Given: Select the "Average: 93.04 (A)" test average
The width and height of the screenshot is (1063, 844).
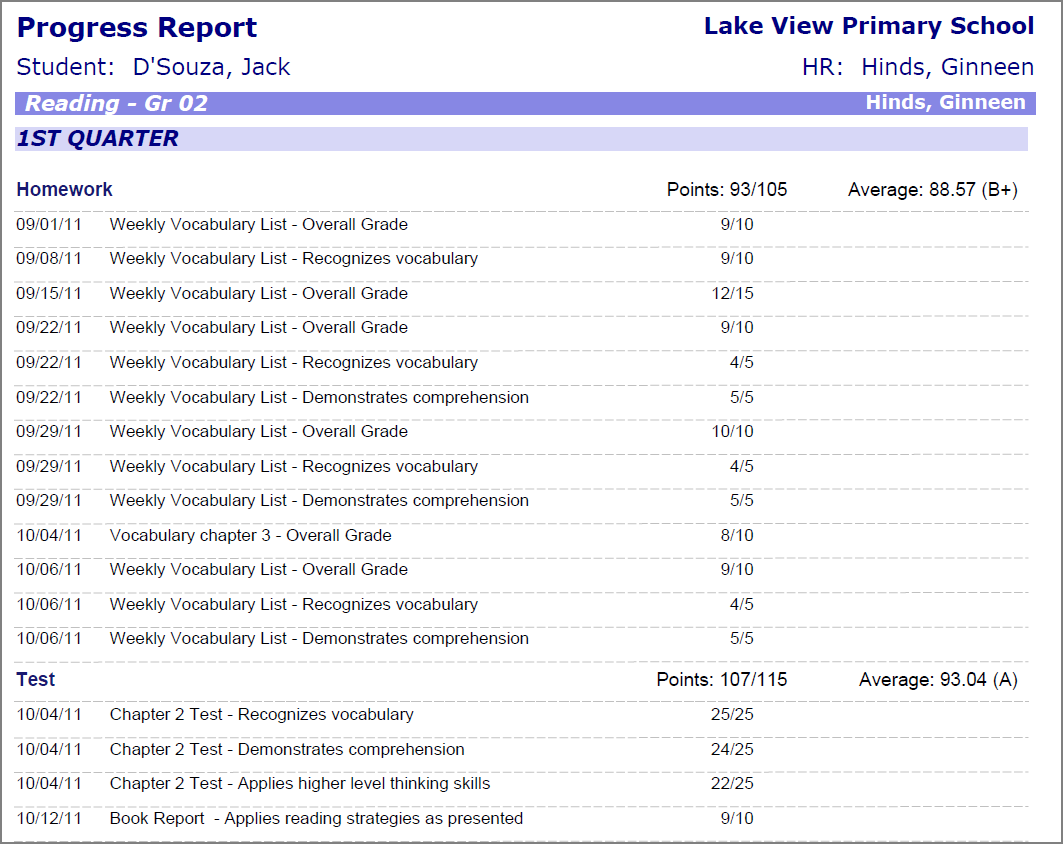Looking at the screenshot, I should click(x=938, y=680).
